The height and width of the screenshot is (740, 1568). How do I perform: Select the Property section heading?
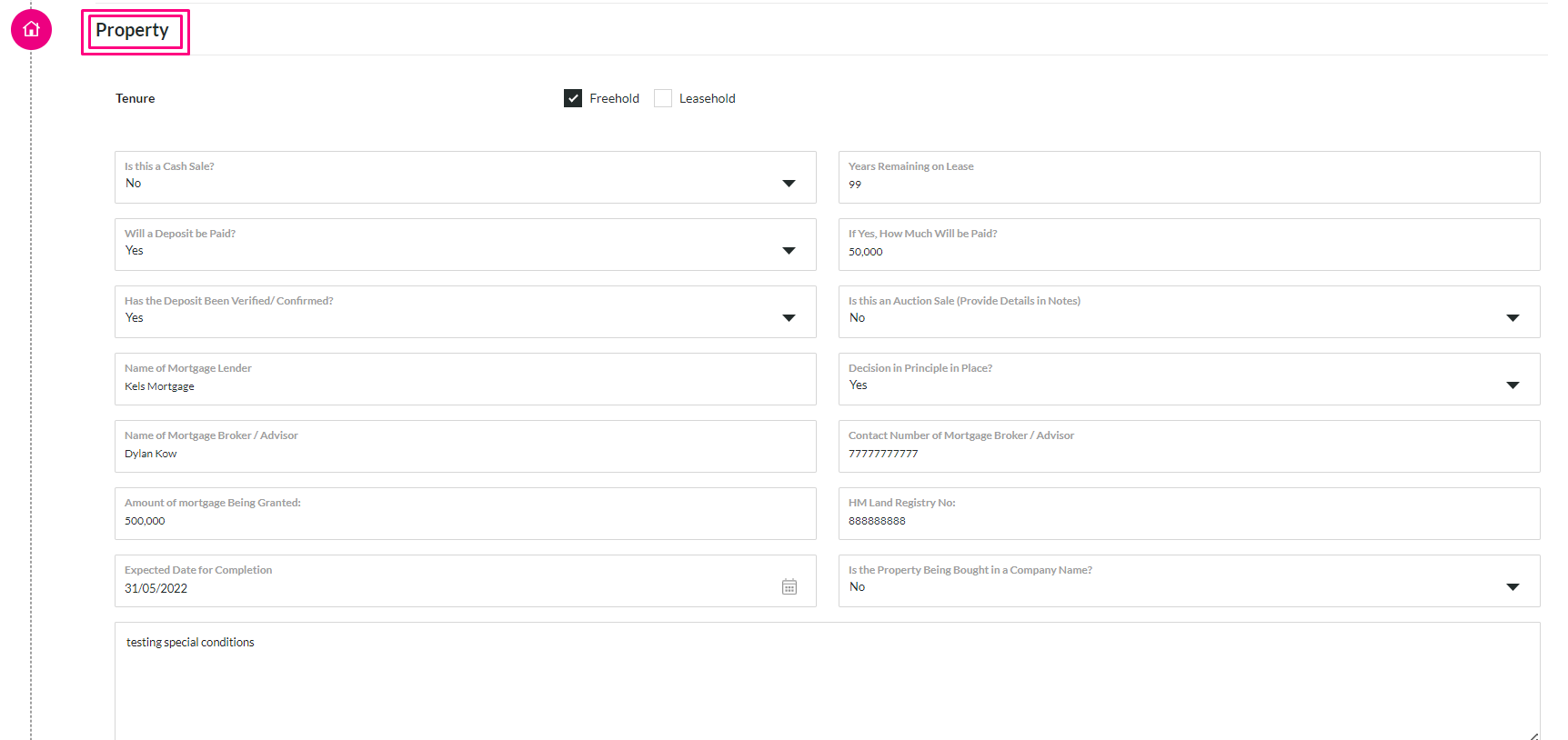[133, 30]
